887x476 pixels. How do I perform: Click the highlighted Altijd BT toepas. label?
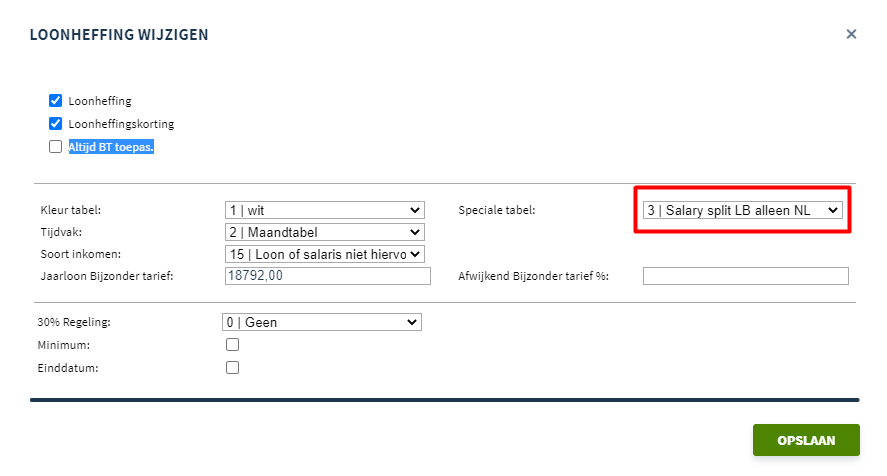111,147
